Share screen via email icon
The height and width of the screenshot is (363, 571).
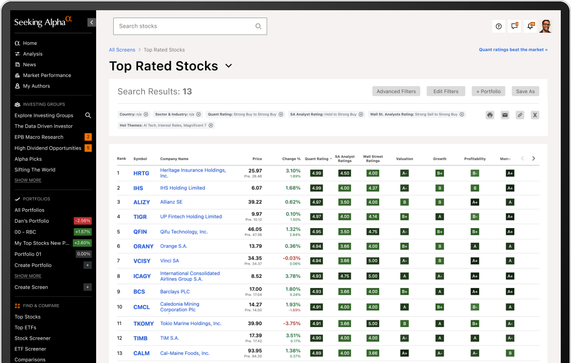pos(505,115)
